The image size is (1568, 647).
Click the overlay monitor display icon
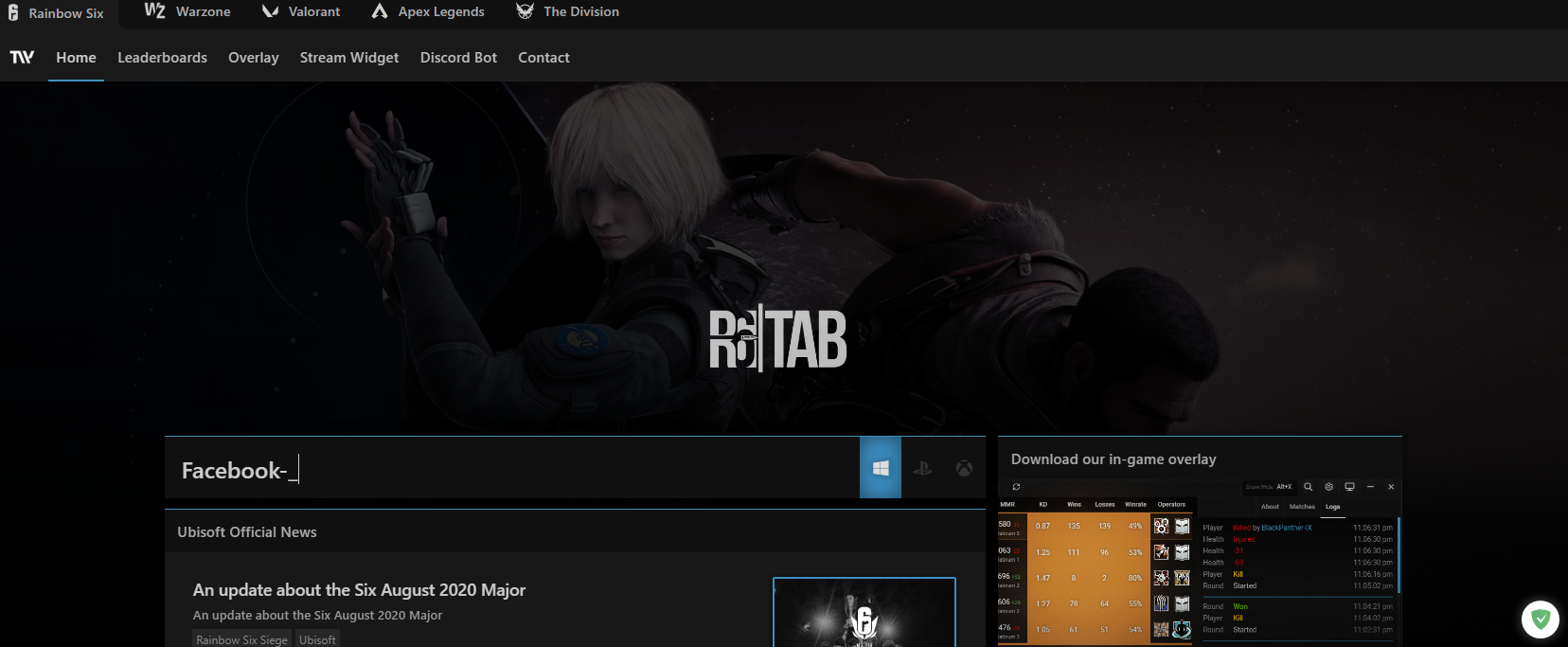(1349, 487)
